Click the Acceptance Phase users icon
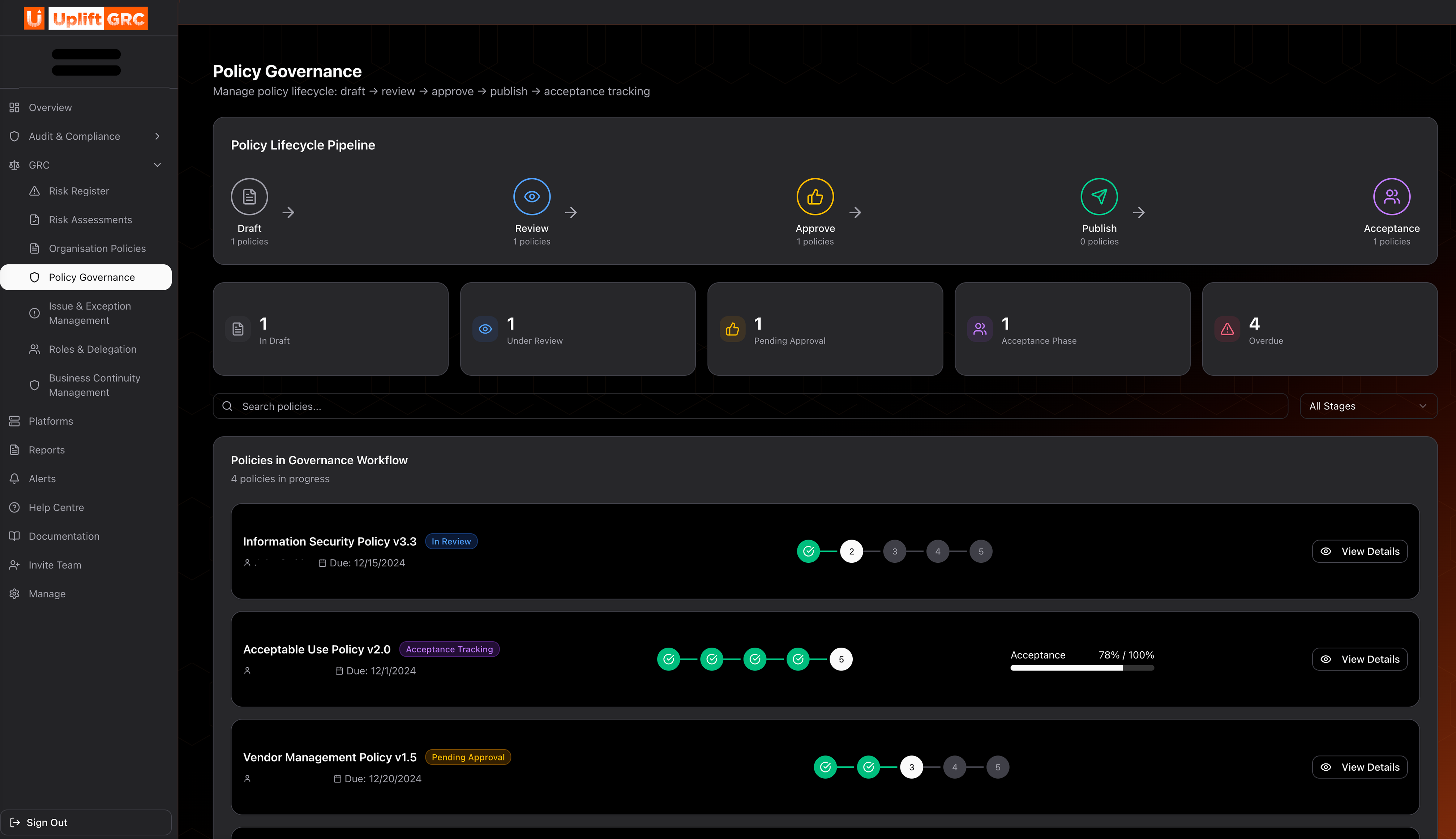Image resolution: width=1456 pixels, height=839 pixels. coord(980,329)
